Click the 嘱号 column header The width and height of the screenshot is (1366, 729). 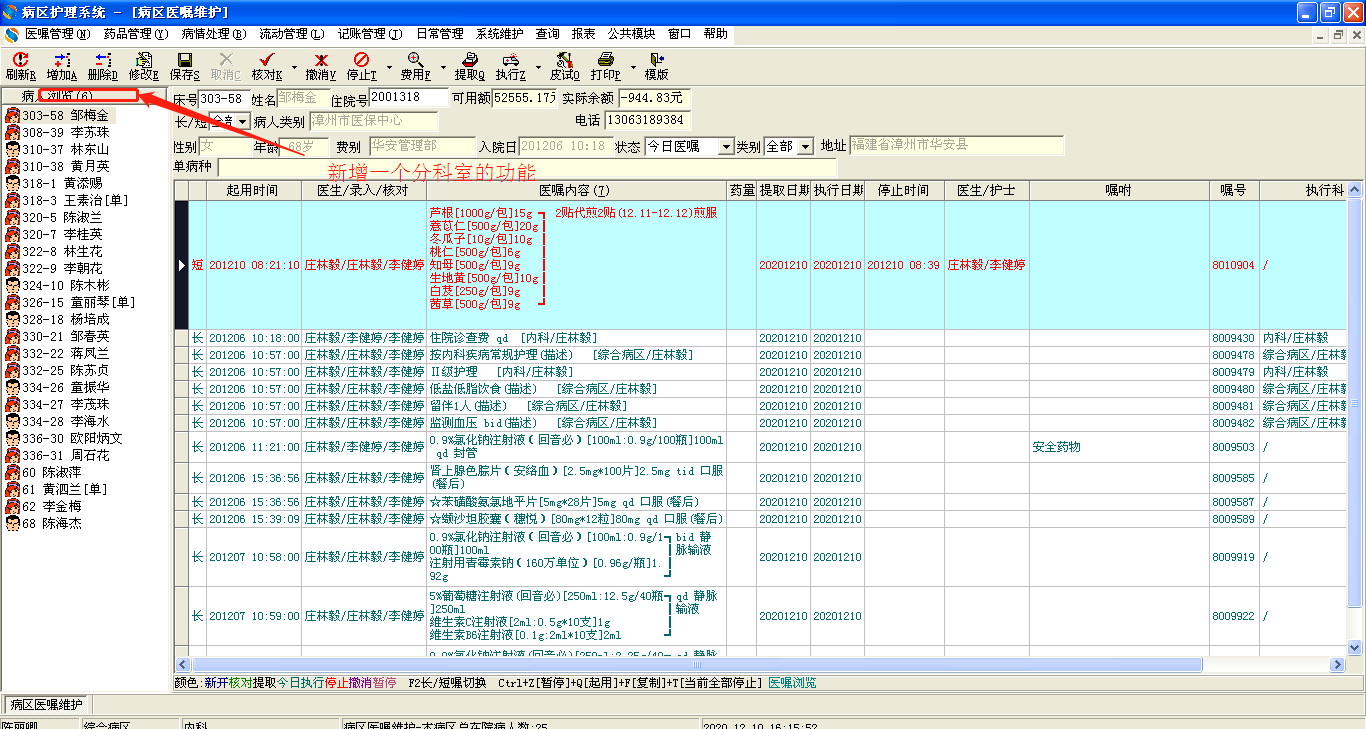[1234, 190]
